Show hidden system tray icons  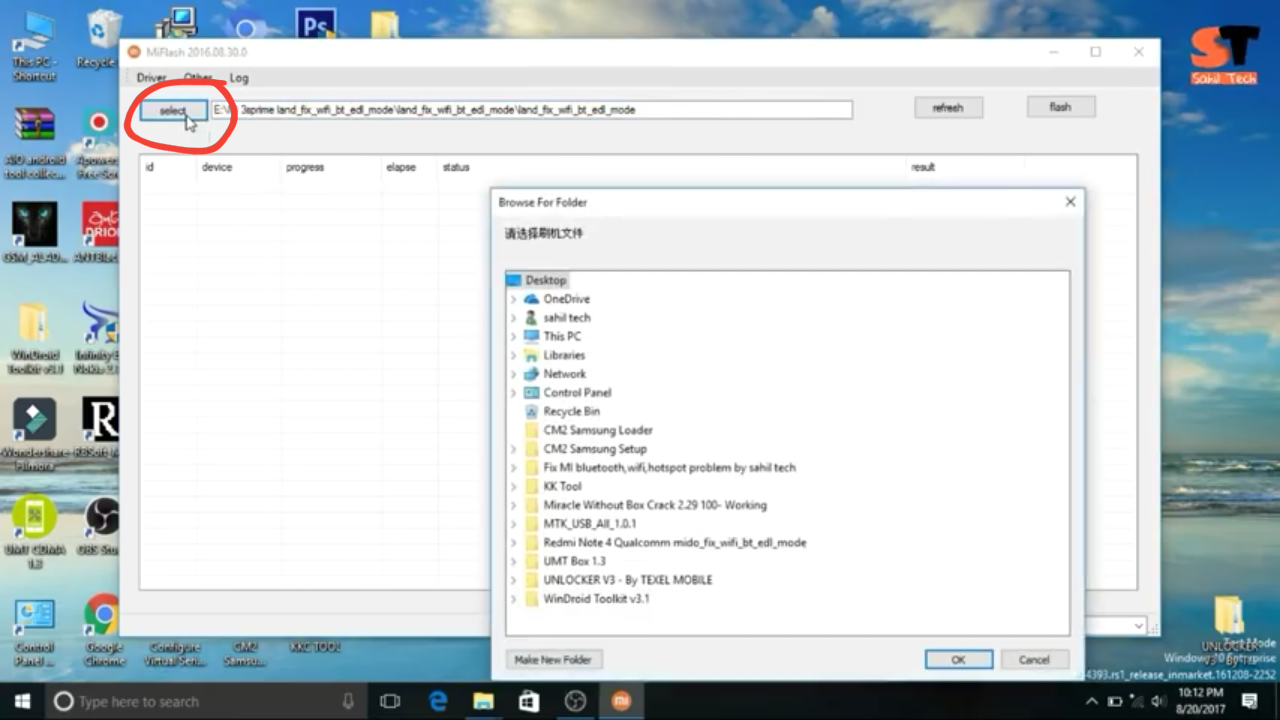pyautogui.click(x=1092, y=702)
